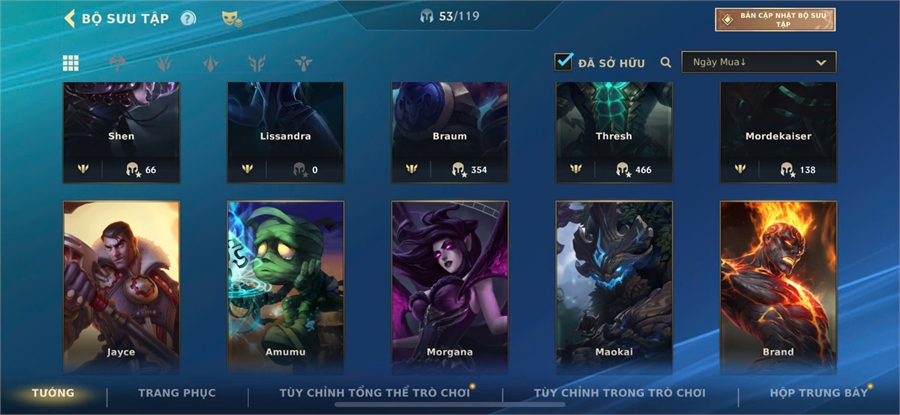Image resolution: width=900 pixels, height=415 pixels.
Task: Filter by the axe-shaped lane icon
Action: [117, 63]
